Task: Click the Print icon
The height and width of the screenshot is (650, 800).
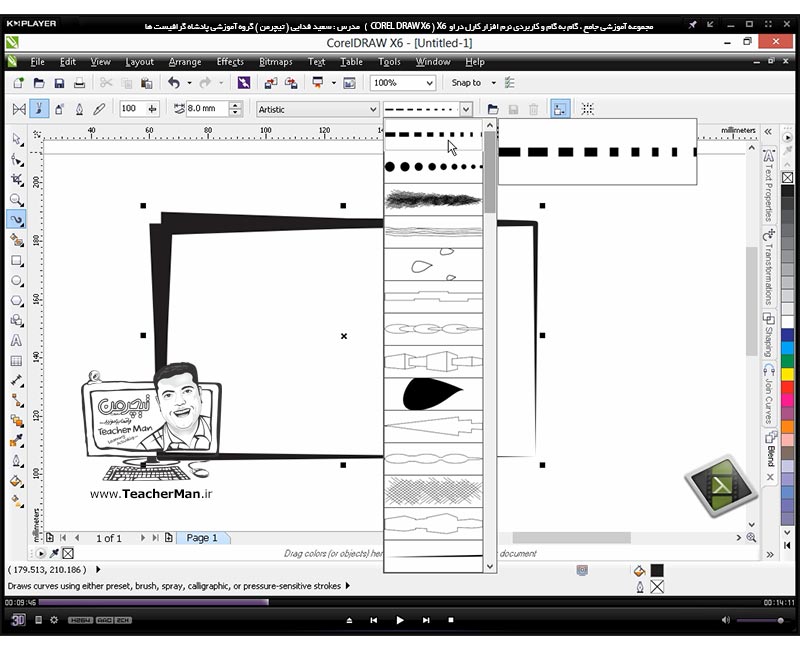Action: (79, 83)
